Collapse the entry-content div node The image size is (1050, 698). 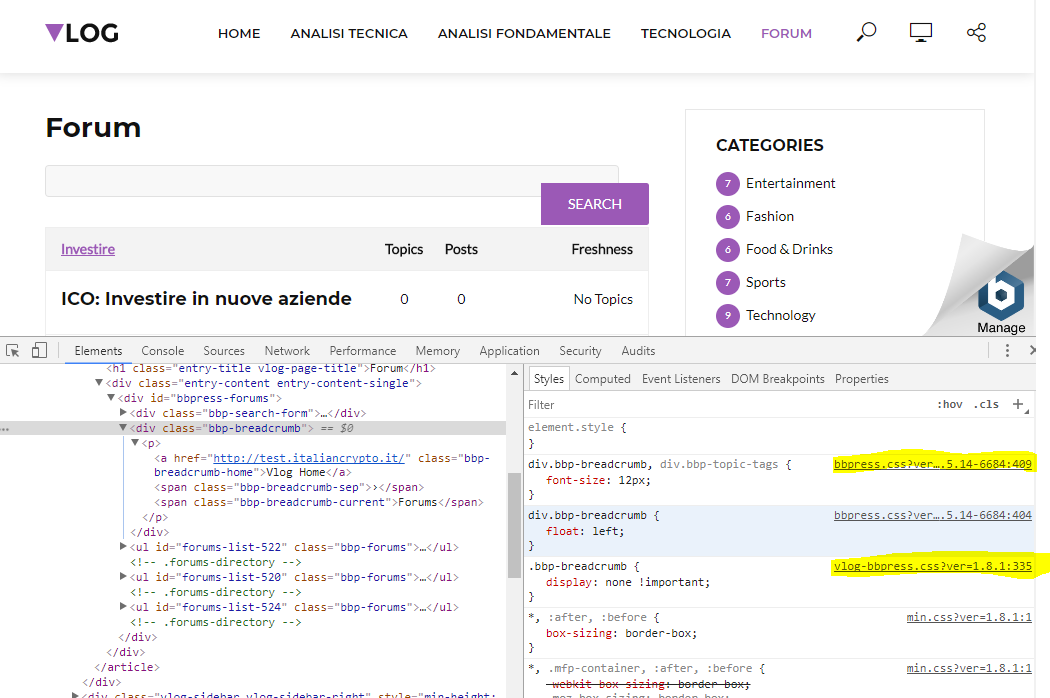(x=98, y=382)
